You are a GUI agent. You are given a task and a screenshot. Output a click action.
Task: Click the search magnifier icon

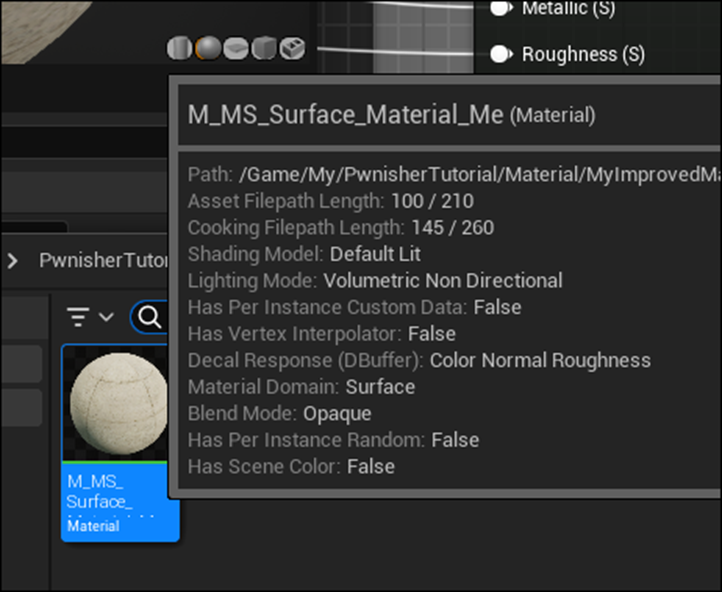(150, 317)
